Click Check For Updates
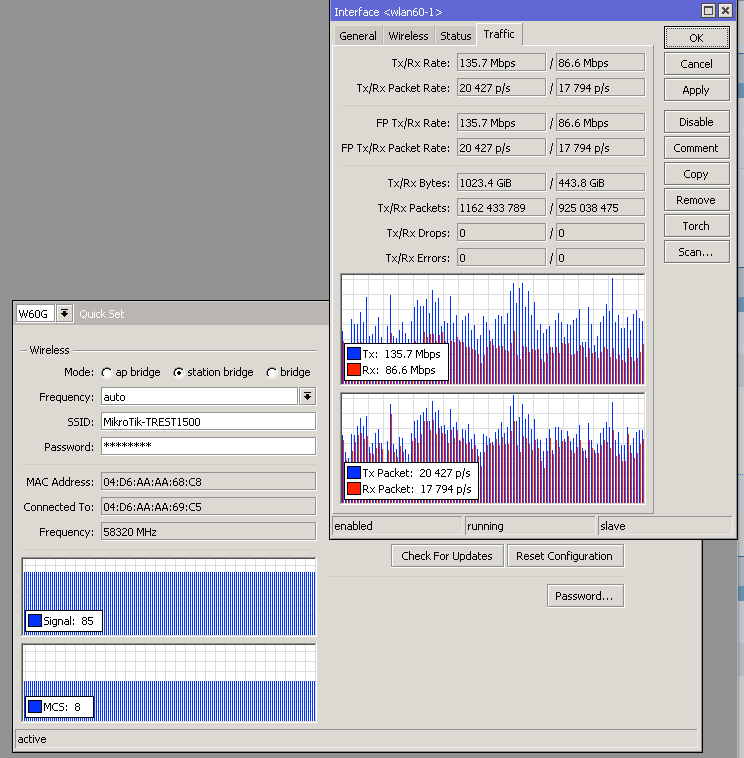The image size is (744, 758). (x=447, y=556)
